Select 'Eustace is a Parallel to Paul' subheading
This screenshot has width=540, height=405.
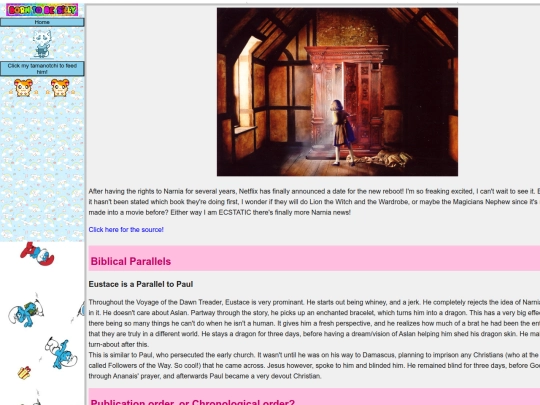coord(141,284)
